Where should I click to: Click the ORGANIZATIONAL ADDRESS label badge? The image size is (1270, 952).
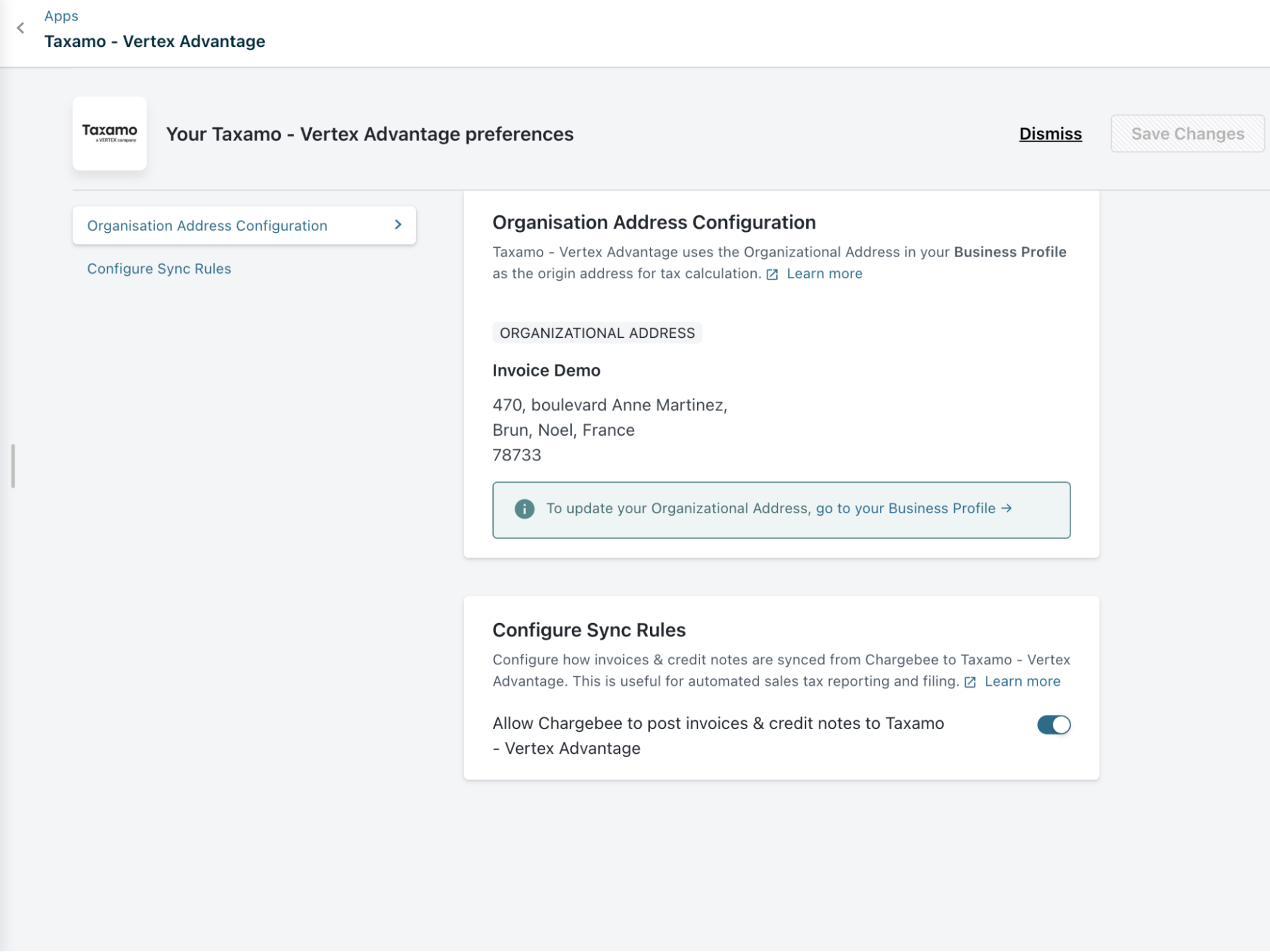(597, 333)
